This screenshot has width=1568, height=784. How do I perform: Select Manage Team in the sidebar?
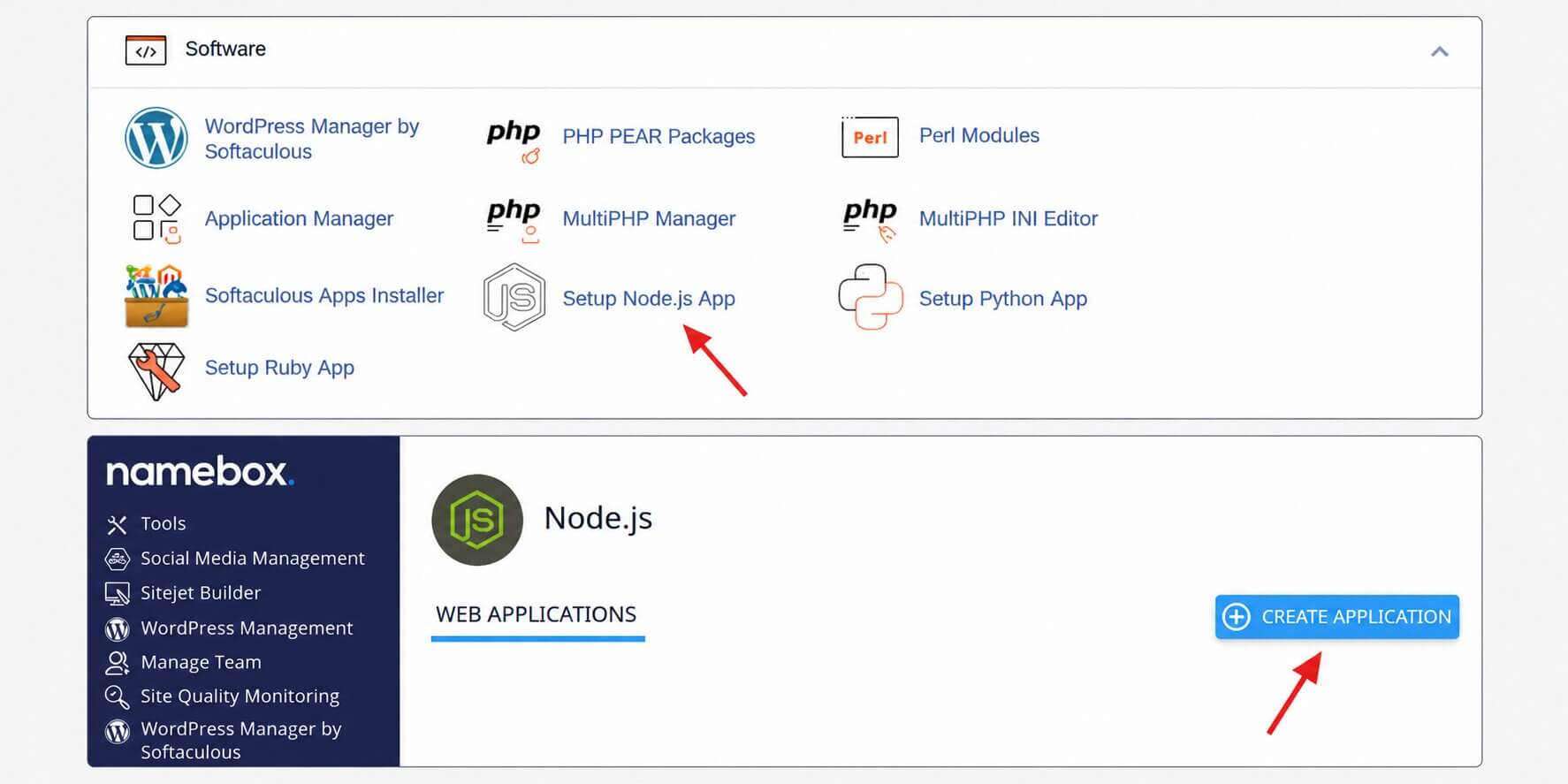(x=201, y=662)
